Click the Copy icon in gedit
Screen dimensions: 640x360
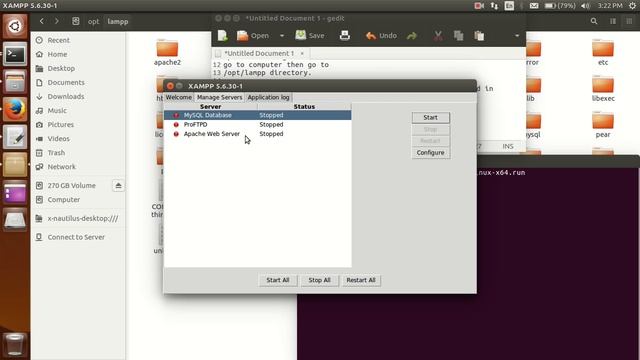tap(458, 36)
